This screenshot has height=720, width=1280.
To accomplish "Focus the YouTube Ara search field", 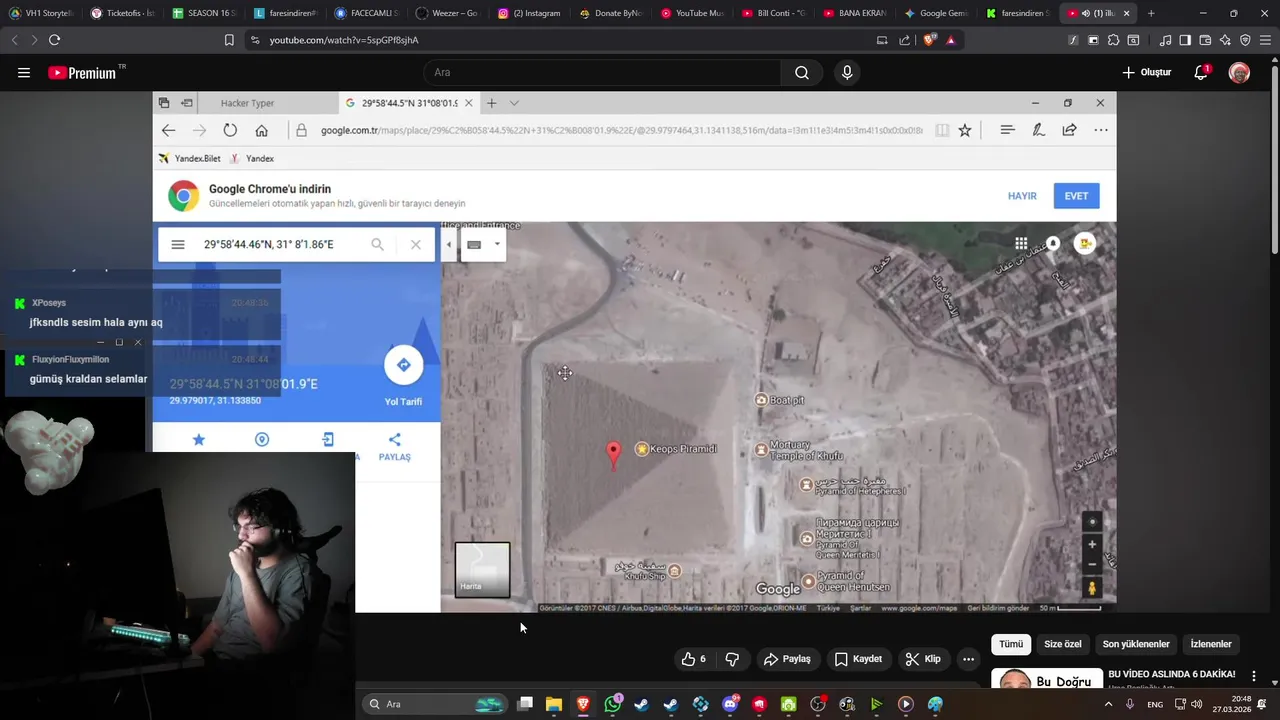I will 602,72.
